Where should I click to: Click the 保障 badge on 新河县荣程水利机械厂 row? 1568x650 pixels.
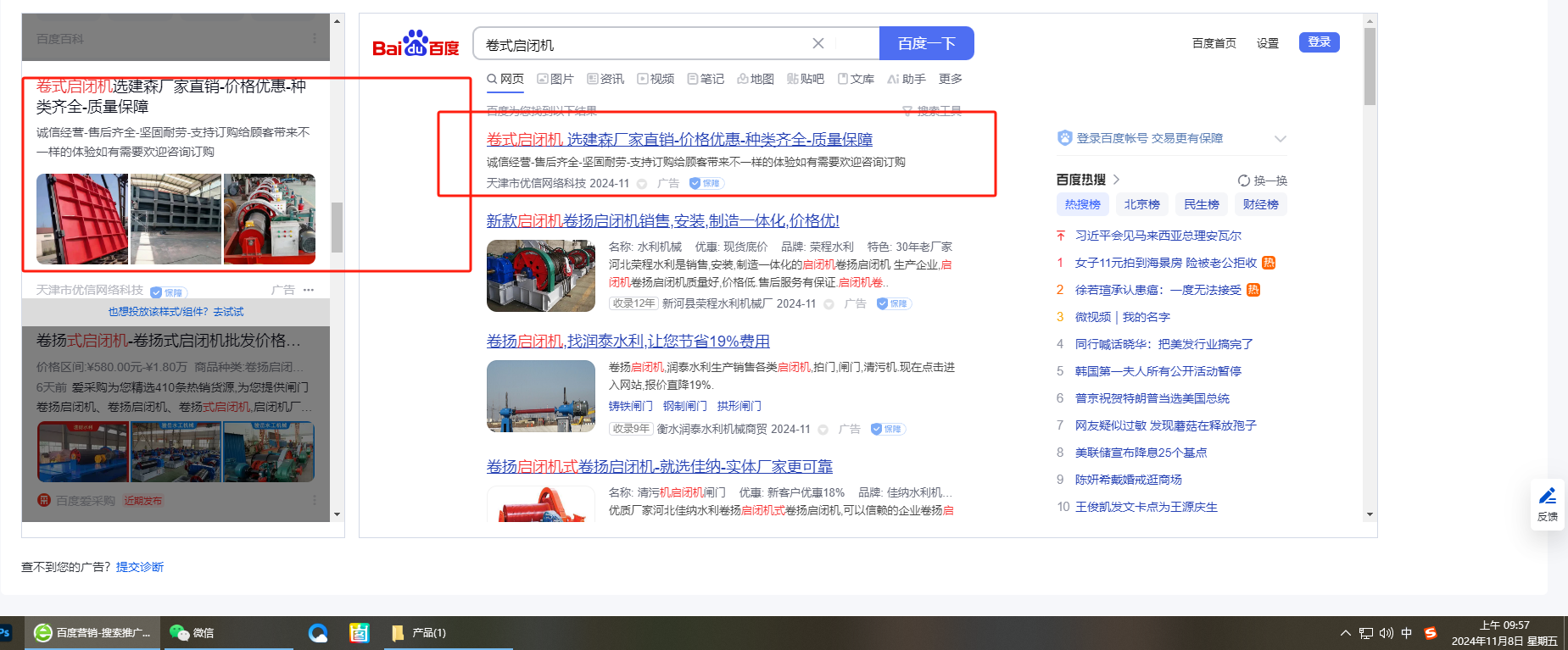(x=894, y=303)
